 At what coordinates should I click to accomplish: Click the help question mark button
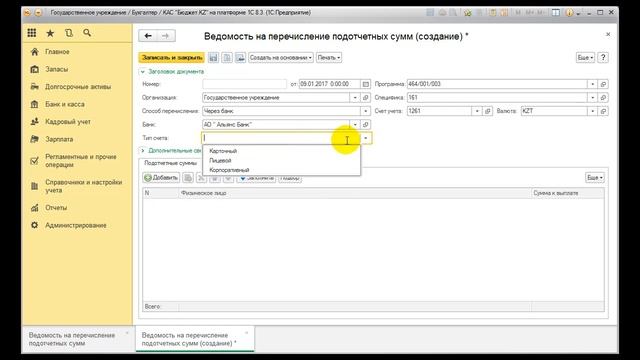point(603,58)
